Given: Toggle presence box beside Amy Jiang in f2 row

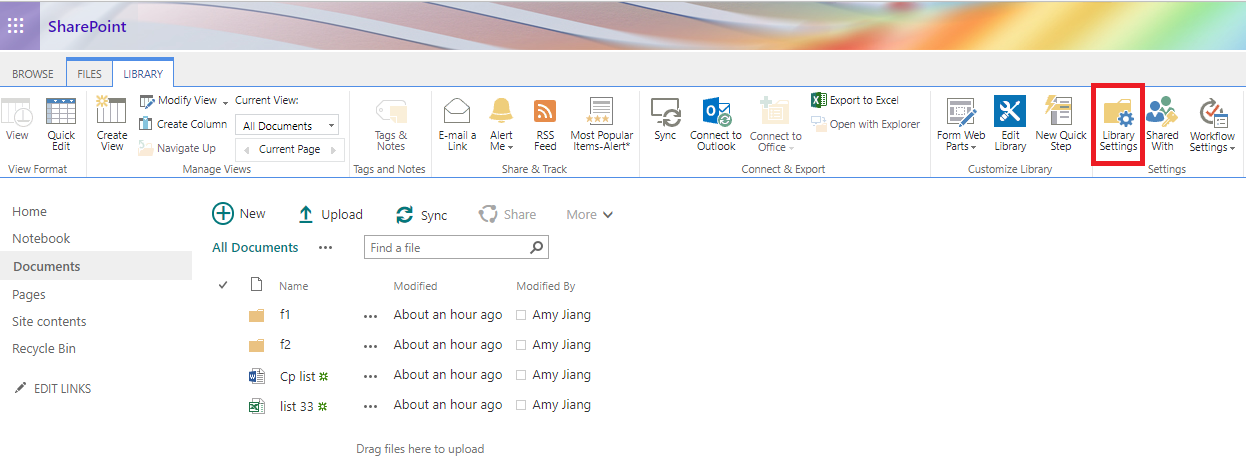Looking at the screenshot, I should coord(521,345).
